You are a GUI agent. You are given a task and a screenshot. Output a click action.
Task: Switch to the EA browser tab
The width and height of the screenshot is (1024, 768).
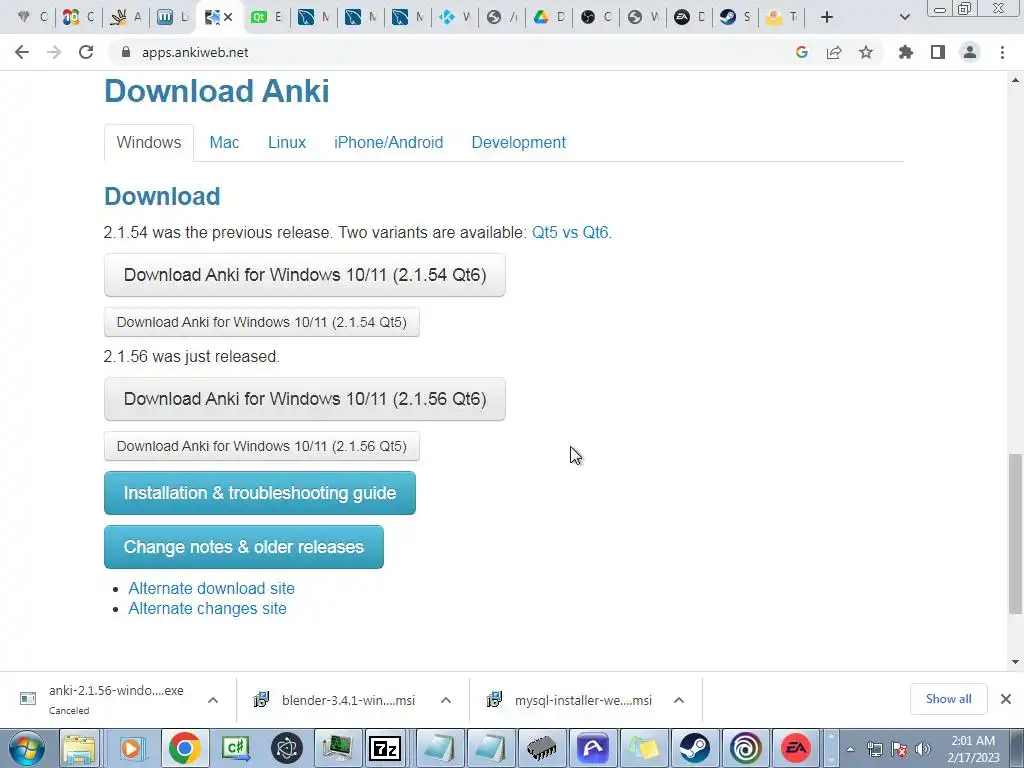[x=689, y=17]
